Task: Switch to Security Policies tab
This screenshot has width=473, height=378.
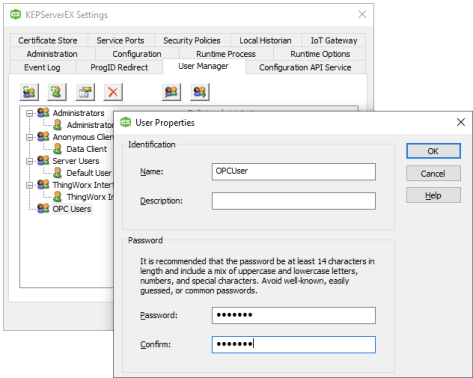Action: click(x=192, y=40)
